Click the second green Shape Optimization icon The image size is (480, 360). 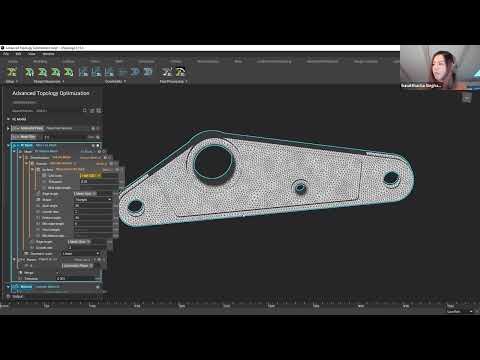(42, 72)
